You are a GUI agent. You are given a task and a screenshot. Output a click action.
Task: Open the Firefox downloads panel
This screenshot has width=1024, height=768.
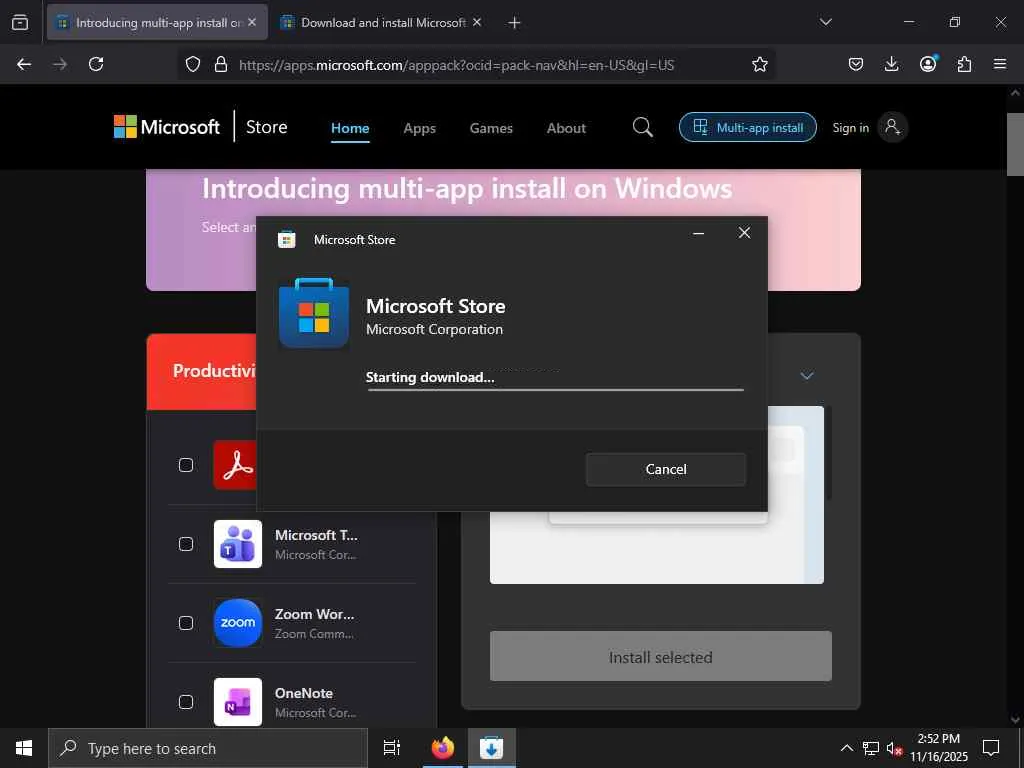click(x=891, y=64)
